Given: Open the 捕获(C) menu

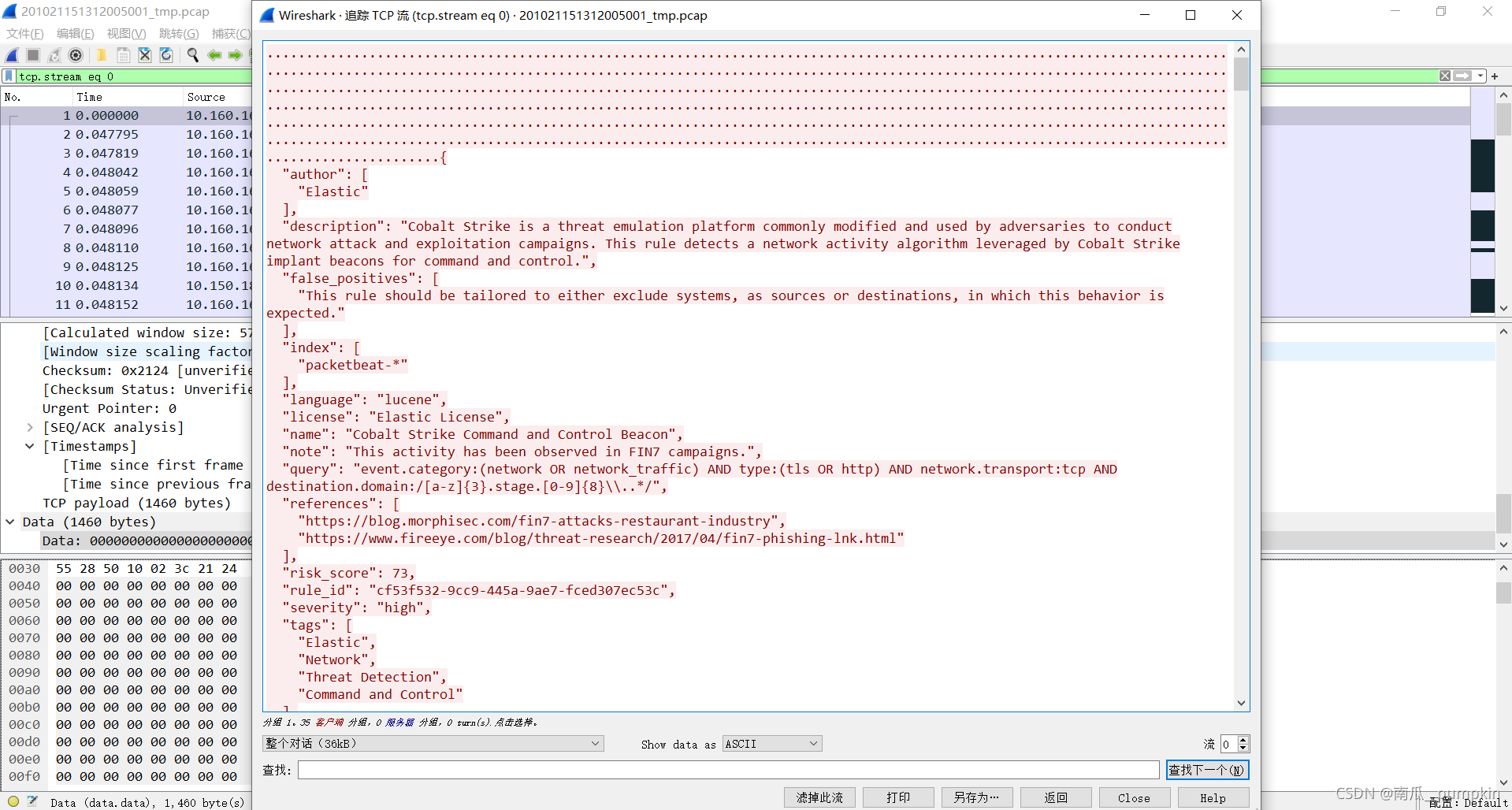Looking at the screenshot, I should point(230,33).
